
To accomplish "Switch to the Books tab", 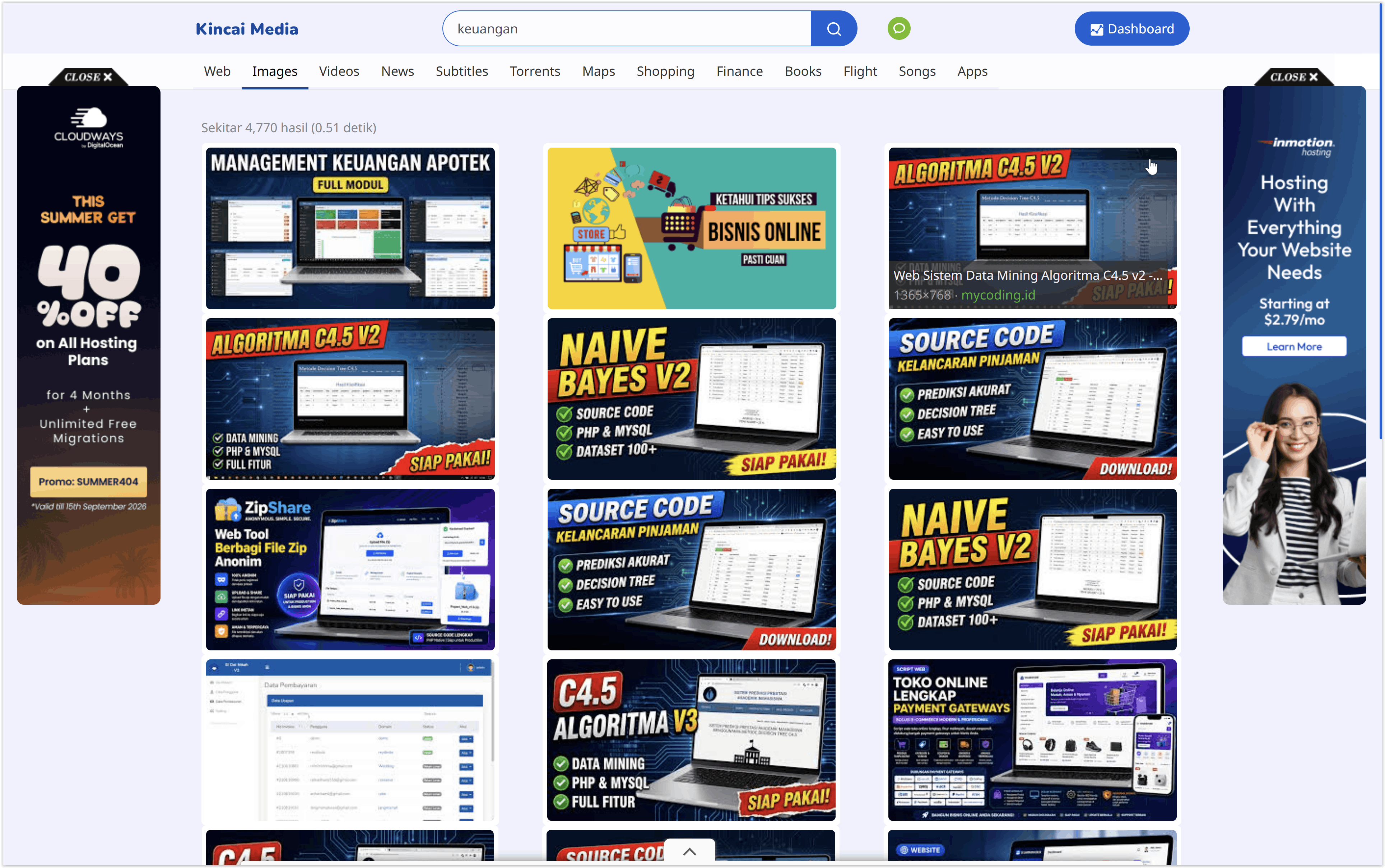I will [x=803, y=71].
